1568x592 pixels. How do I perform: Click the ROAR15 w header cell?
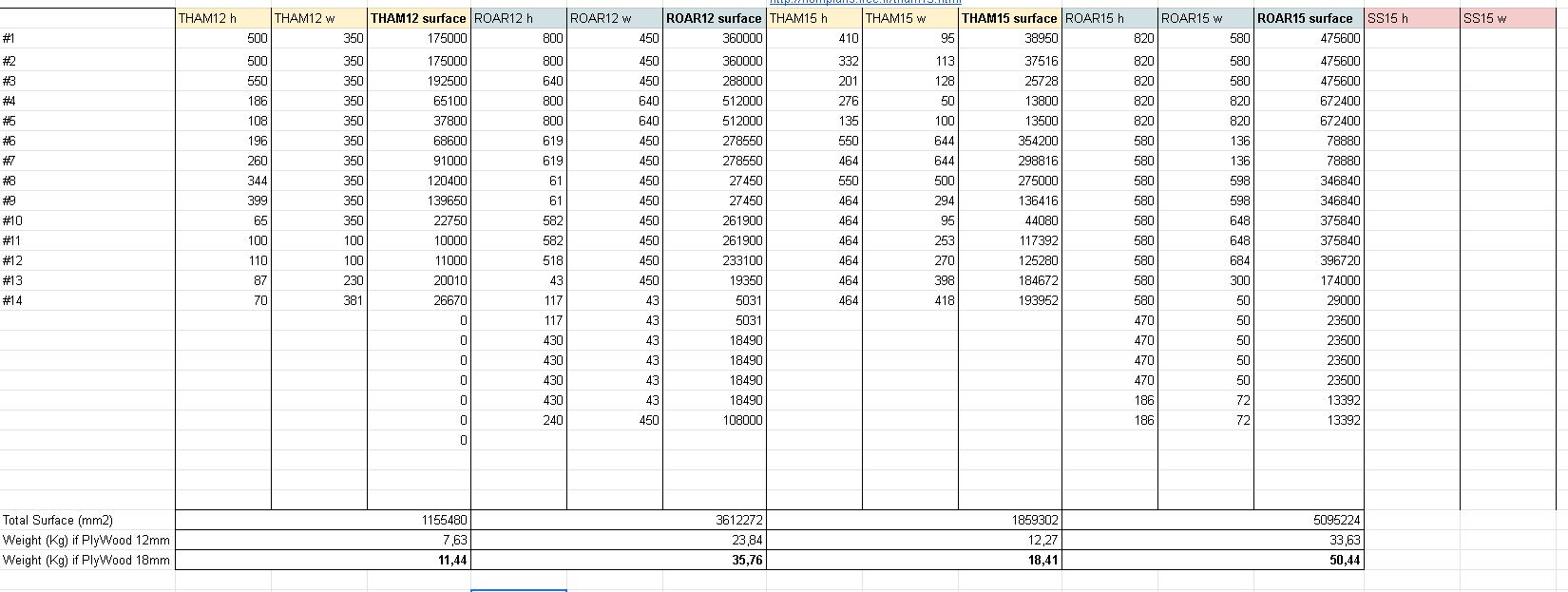coord(1206,18)
